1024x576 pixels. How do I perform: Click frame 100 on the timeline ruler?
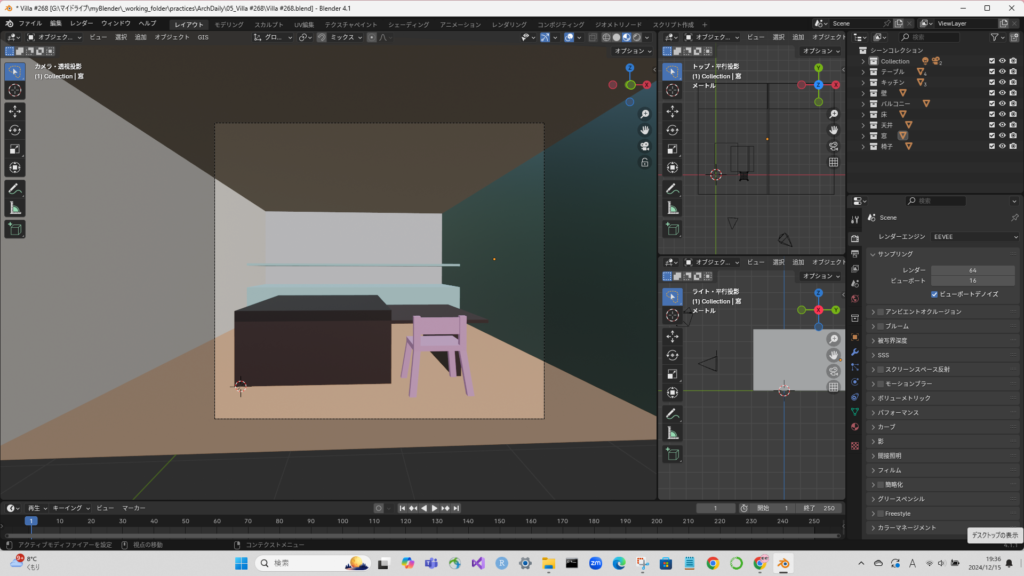pyautogui.click(x=344, y=521)
